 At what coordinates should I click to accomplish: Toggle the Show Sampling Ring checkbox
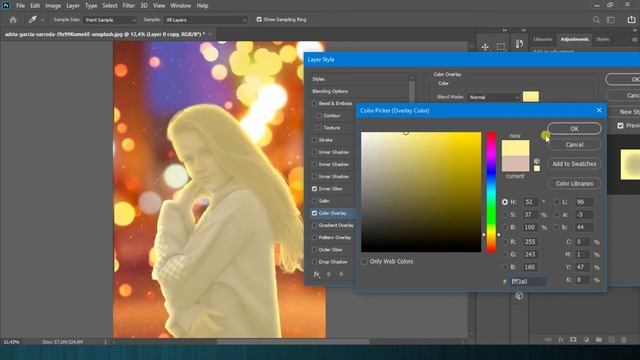click(259, 19)
